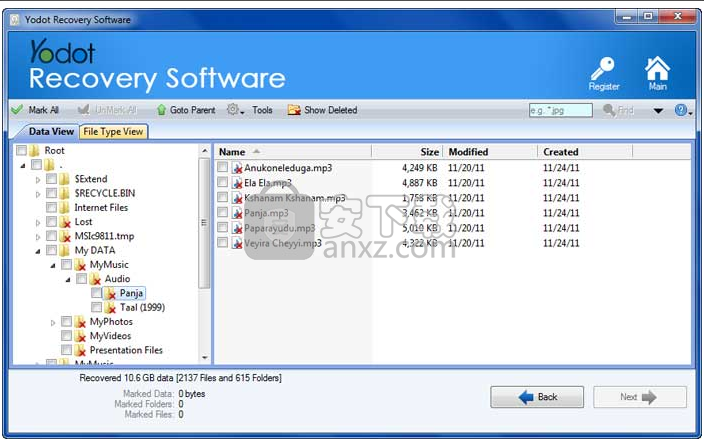704x443 pixels.
Task: Expand the $Extend tree node
Action: 38,180
